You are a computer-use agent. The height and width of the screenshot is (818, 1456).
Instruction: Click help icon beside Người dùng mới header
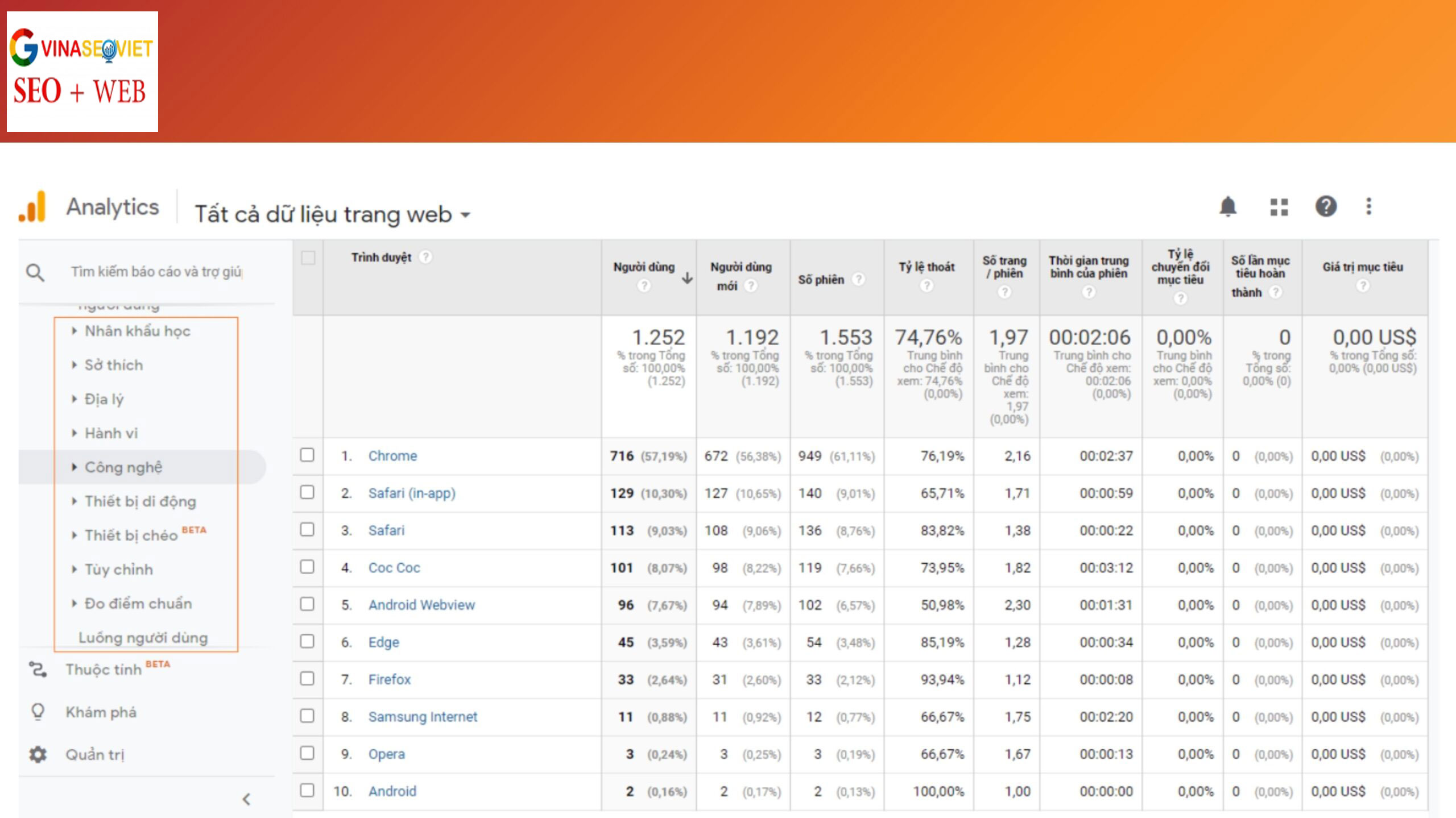(x=751, y=285)
